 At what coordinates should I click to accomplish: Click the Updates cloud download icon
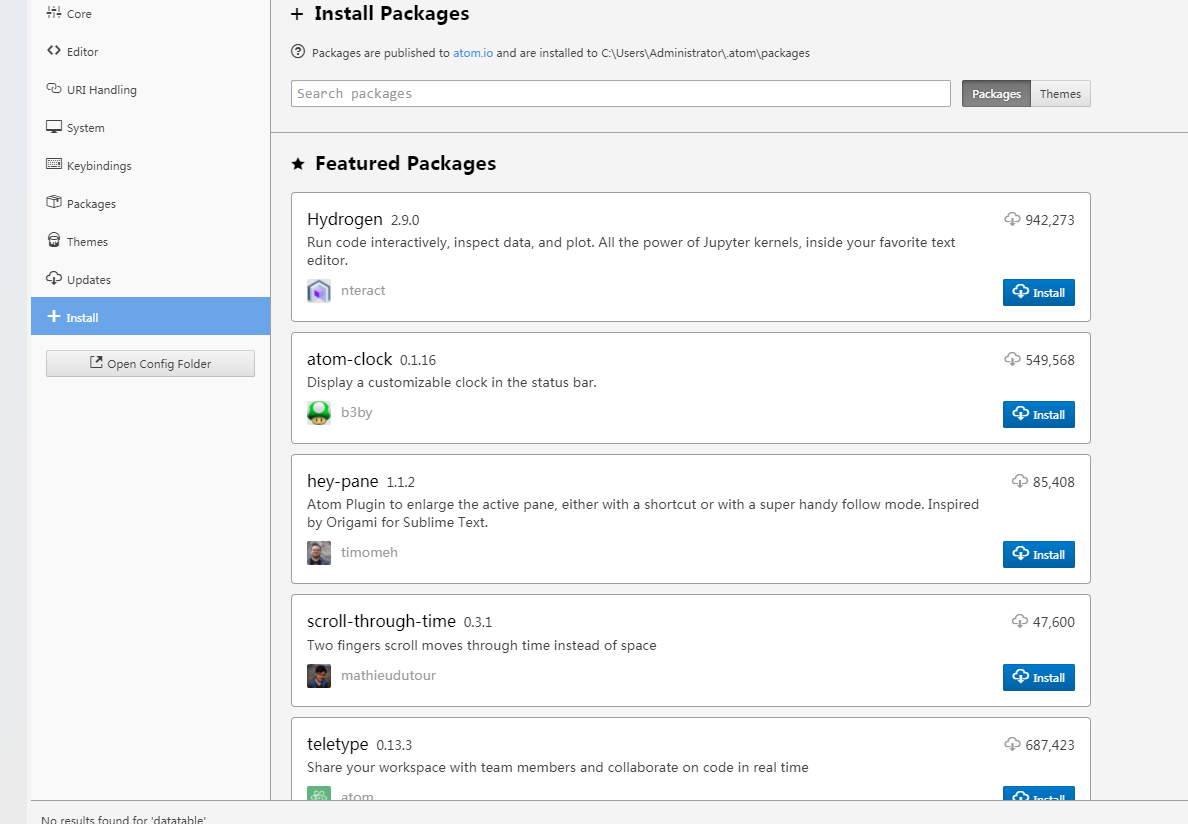coord(54,278)
